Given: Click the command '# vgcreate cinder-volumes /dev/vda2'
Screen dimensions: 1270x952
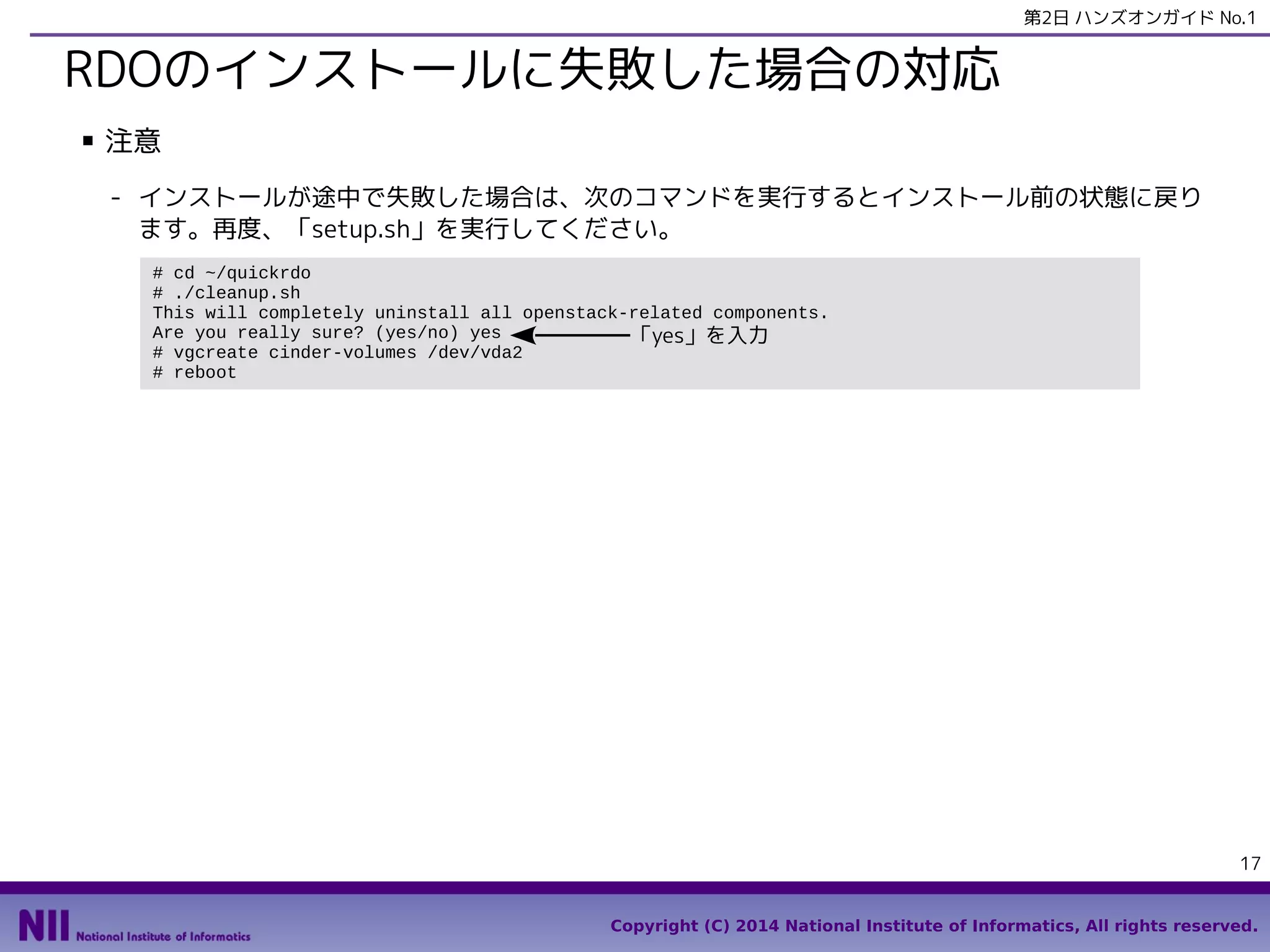Looking at the screenshot, I should click(337, 353).
